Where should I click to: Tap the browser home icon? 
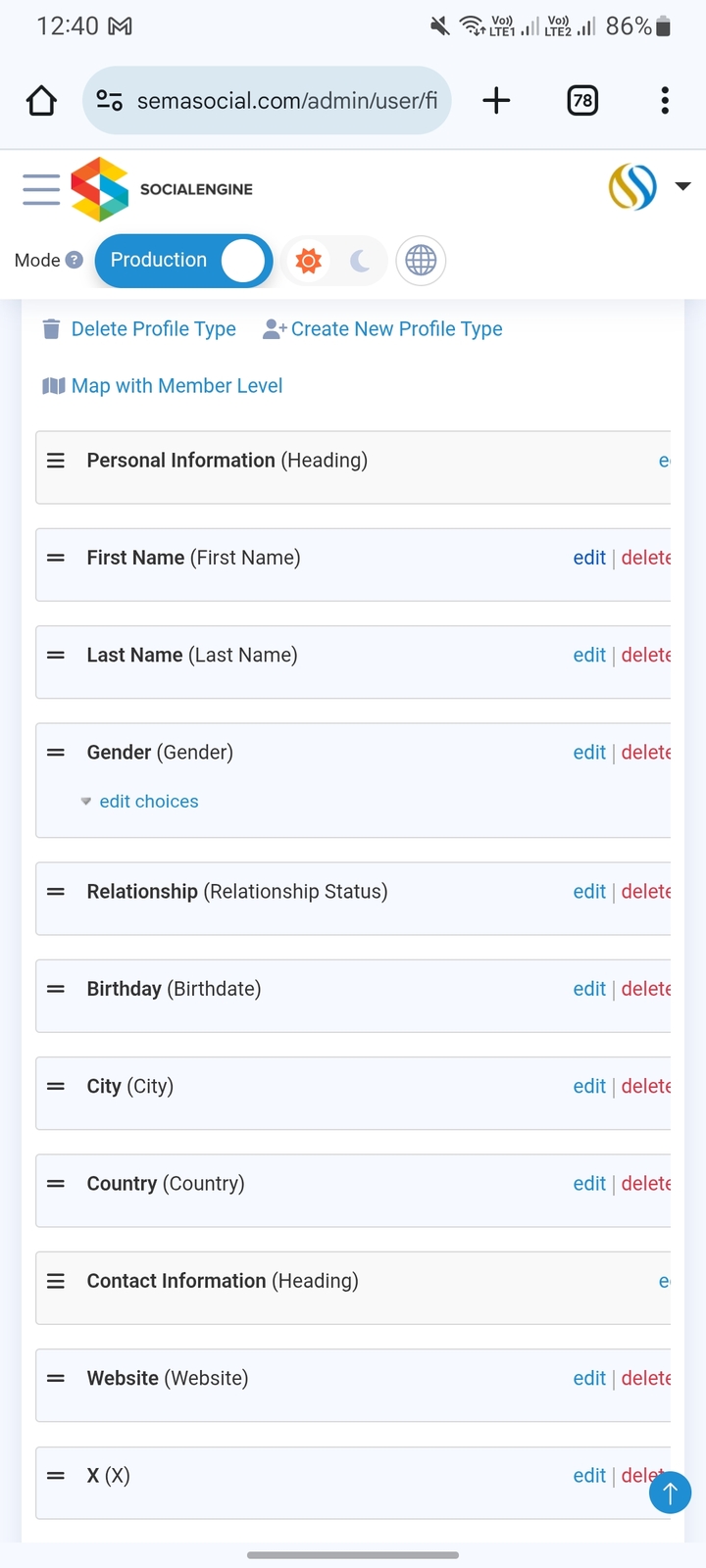click(x=41, y=100)
